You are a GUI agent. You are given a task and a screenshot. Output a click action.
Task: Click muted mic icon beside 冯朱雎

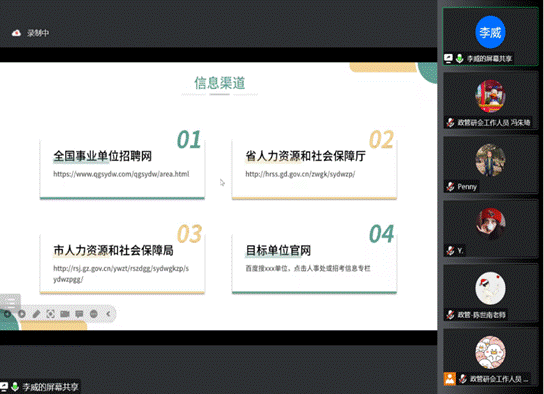(450, 122)
